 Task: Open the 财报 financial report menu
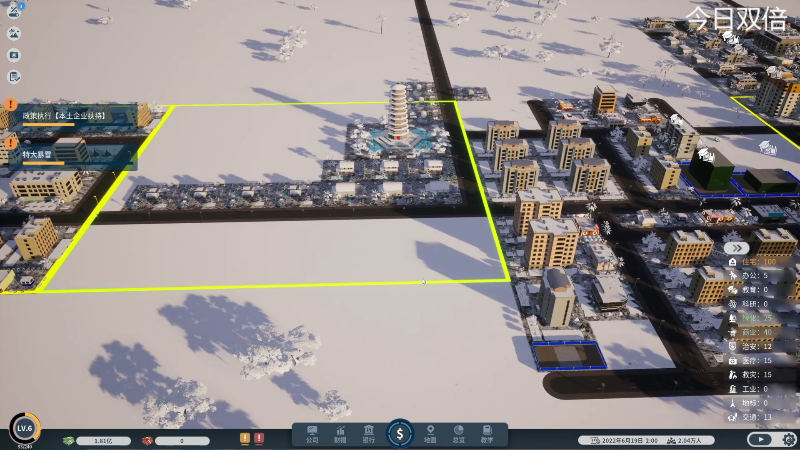click(340, 435)
